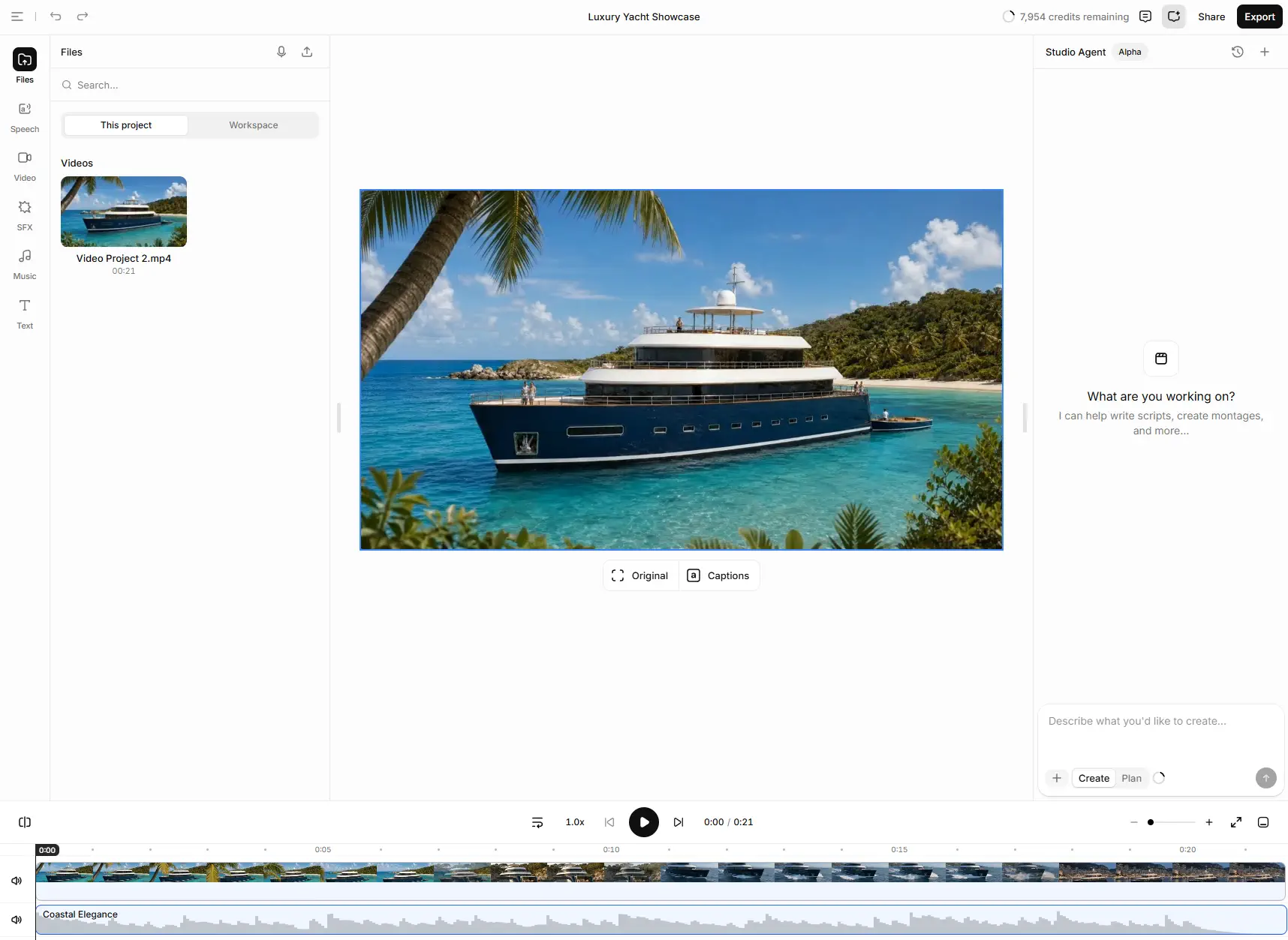Send the Studio Agent prompt
The height and width of the screenshot is (940, 1288).
(1266, 778)
